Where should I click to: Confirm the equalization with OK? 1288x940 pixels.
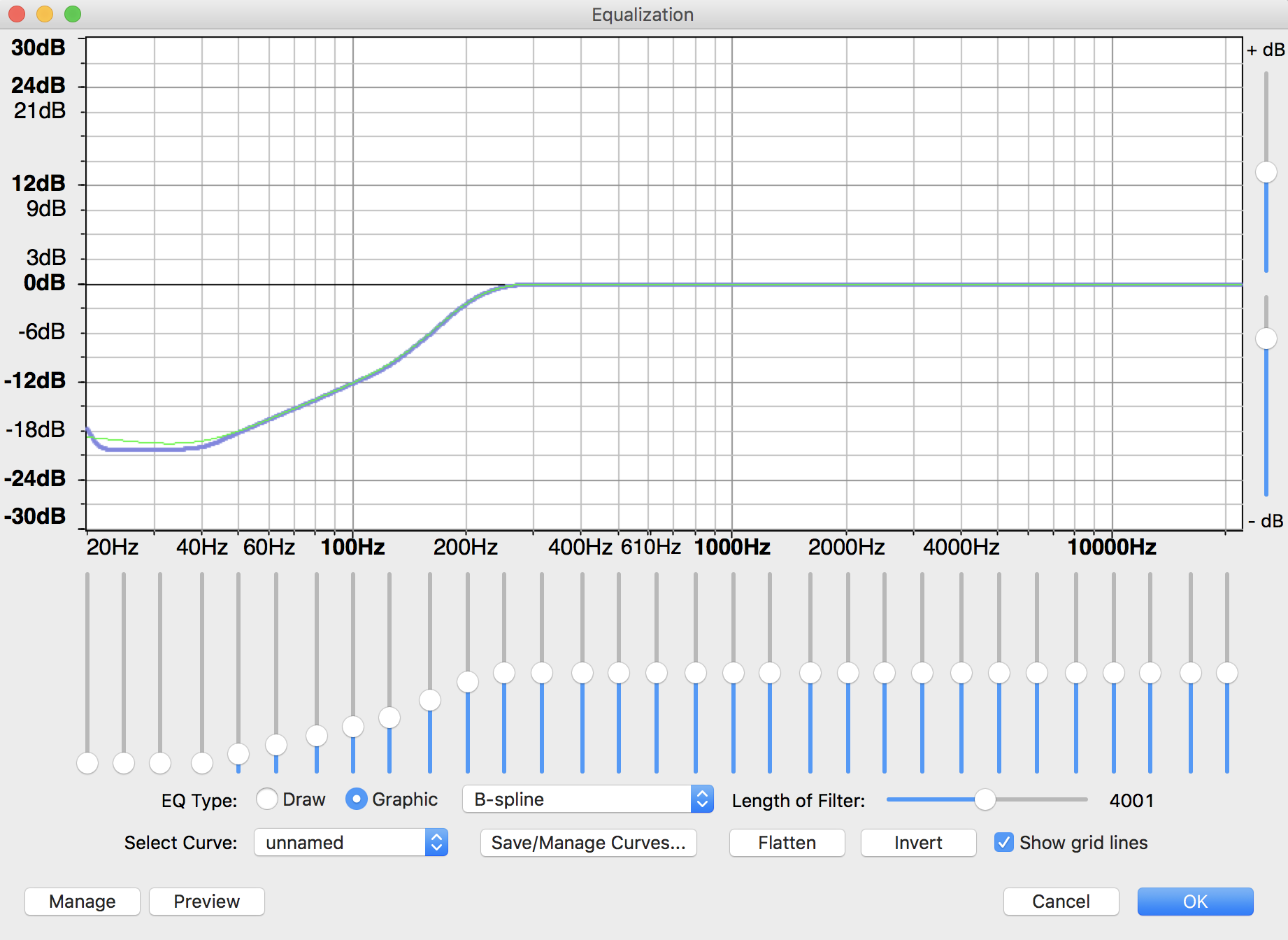[1194, 901]
